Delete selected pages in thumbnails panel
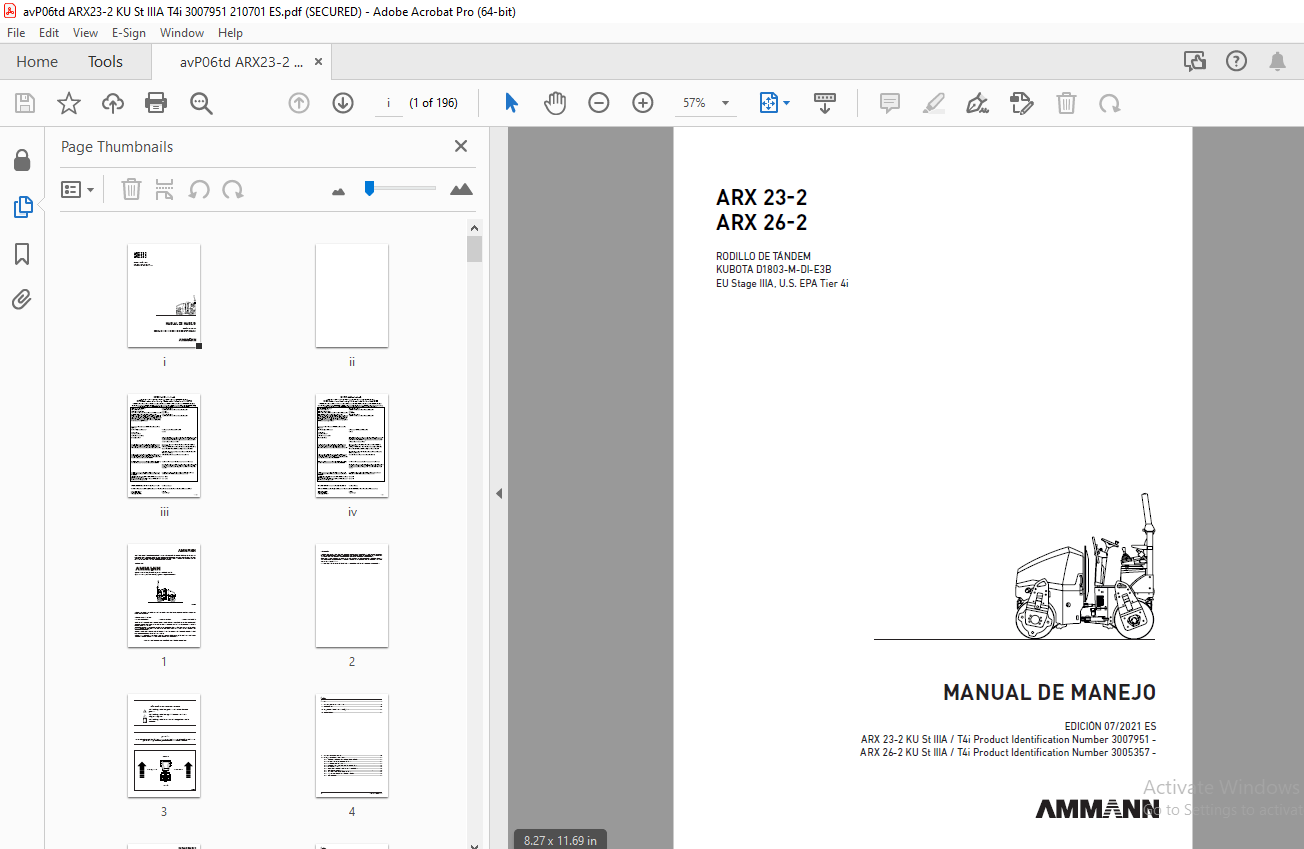 (131, 189)
